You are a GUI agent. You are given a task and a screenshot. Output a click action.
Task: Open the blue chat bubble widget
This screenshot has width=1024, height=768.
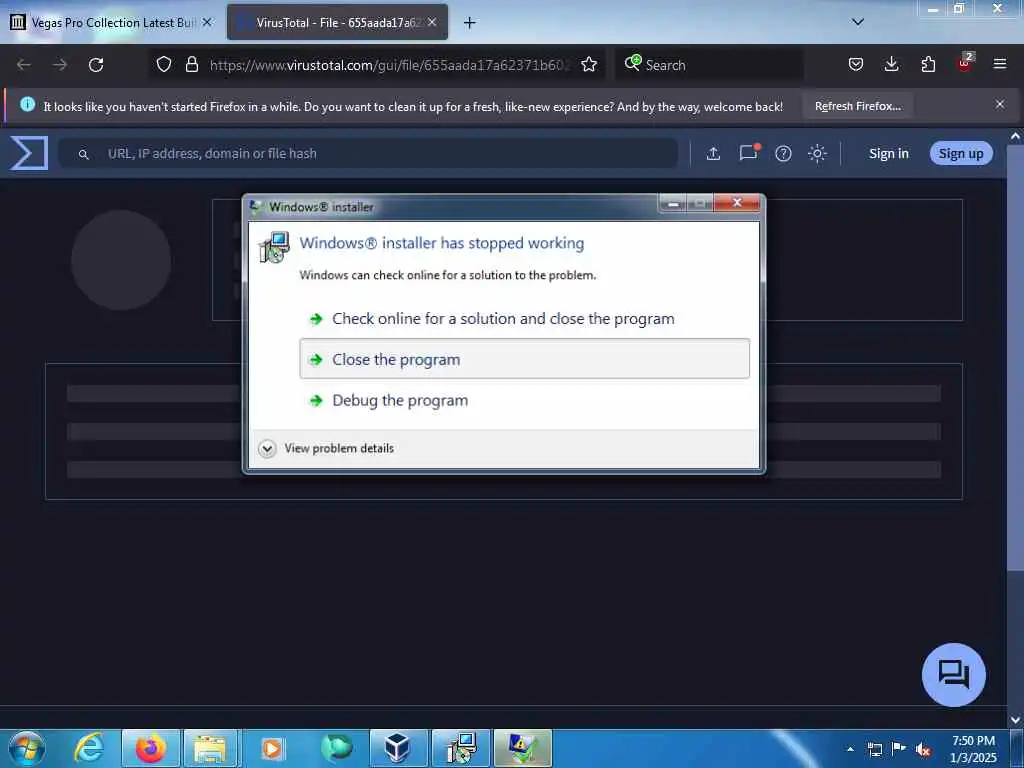click(x=953, y=675)
